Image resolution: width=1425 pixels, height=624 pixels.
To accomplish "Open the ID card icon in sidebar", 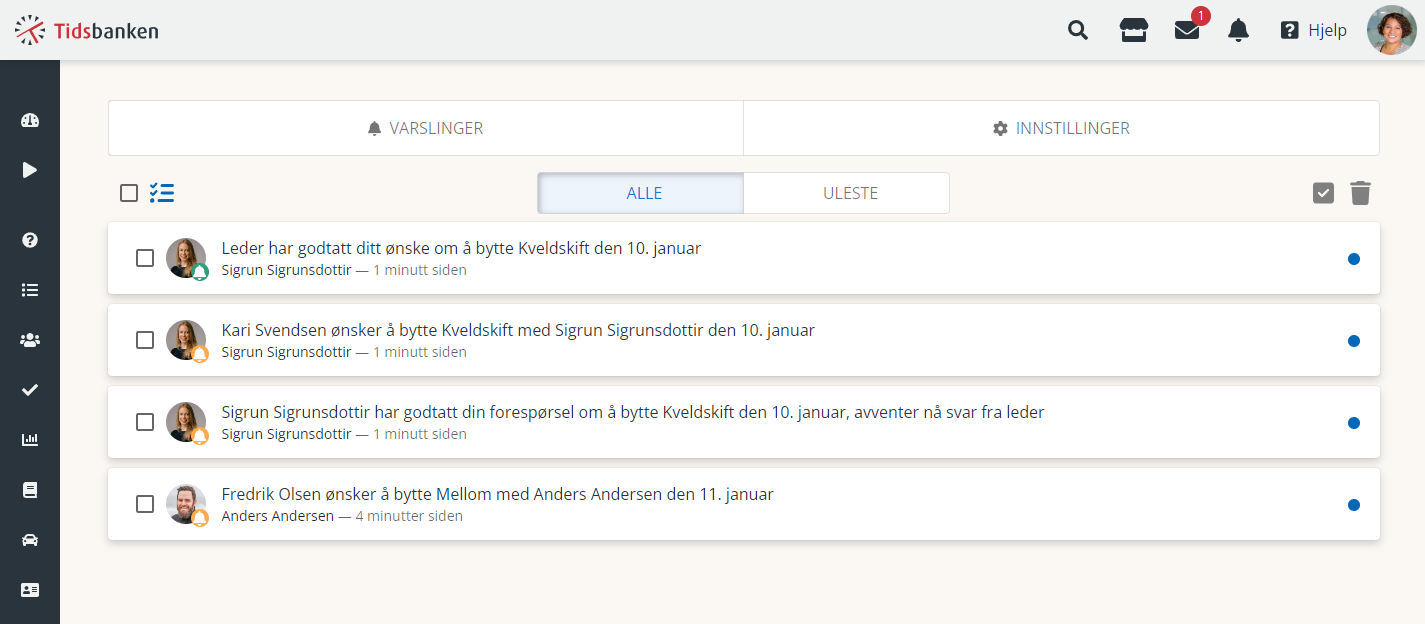I will coord(30,590).
